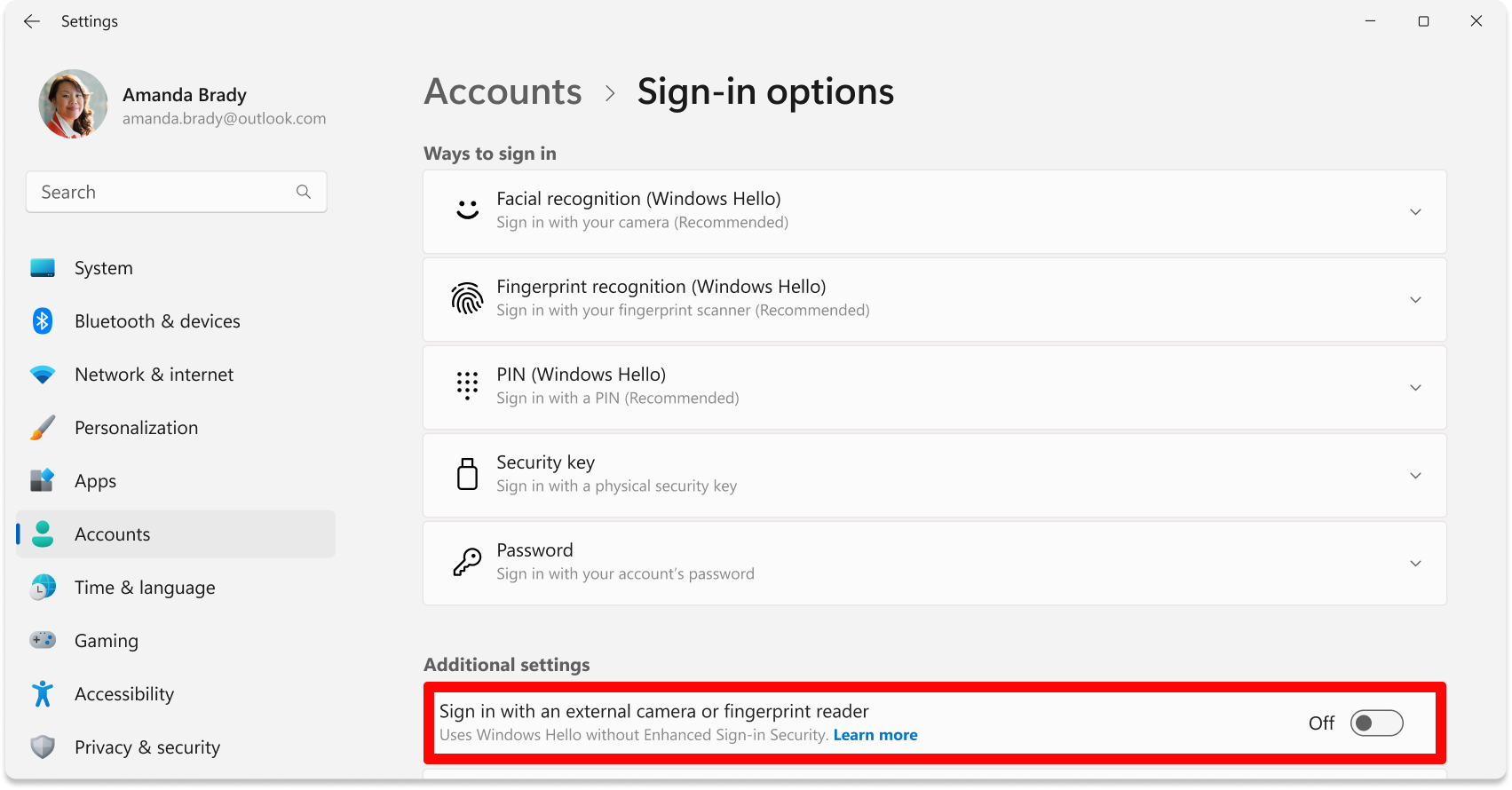
Task: Click Amanda Brady's profile picture
Action: click(73, 104)
